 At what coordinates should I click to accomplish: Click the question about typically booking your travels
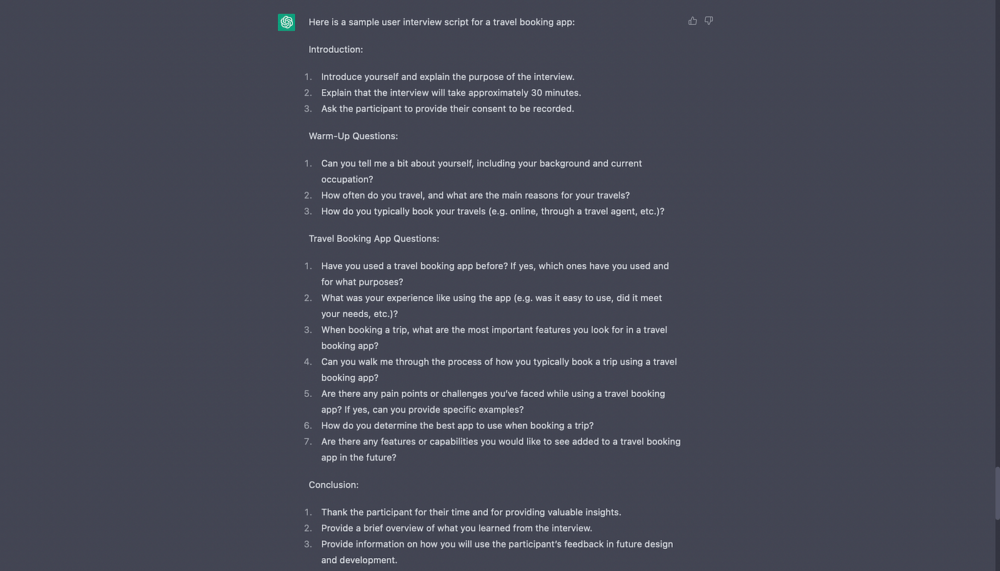(492, 211)
